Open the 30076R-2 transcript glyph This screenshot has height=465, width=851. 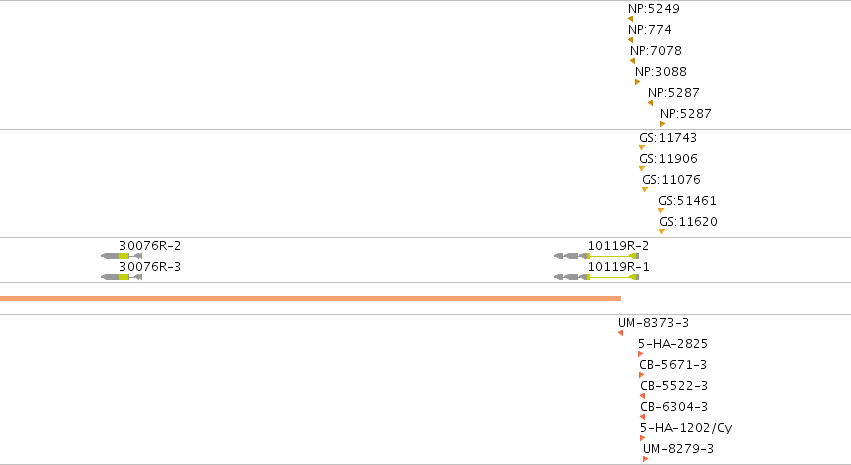click(x=122, y=256)
